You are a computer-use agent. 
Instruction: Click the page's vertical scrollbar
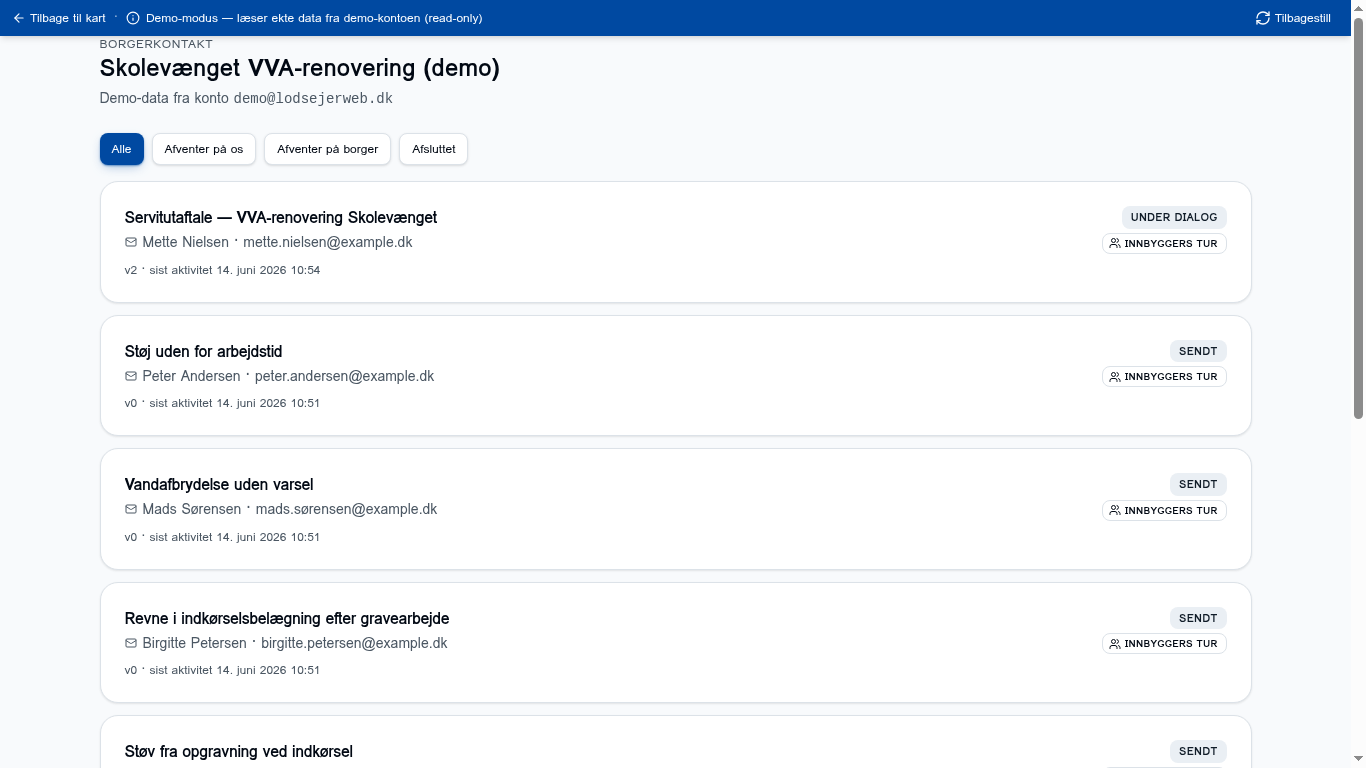(x=1359, y=220)
